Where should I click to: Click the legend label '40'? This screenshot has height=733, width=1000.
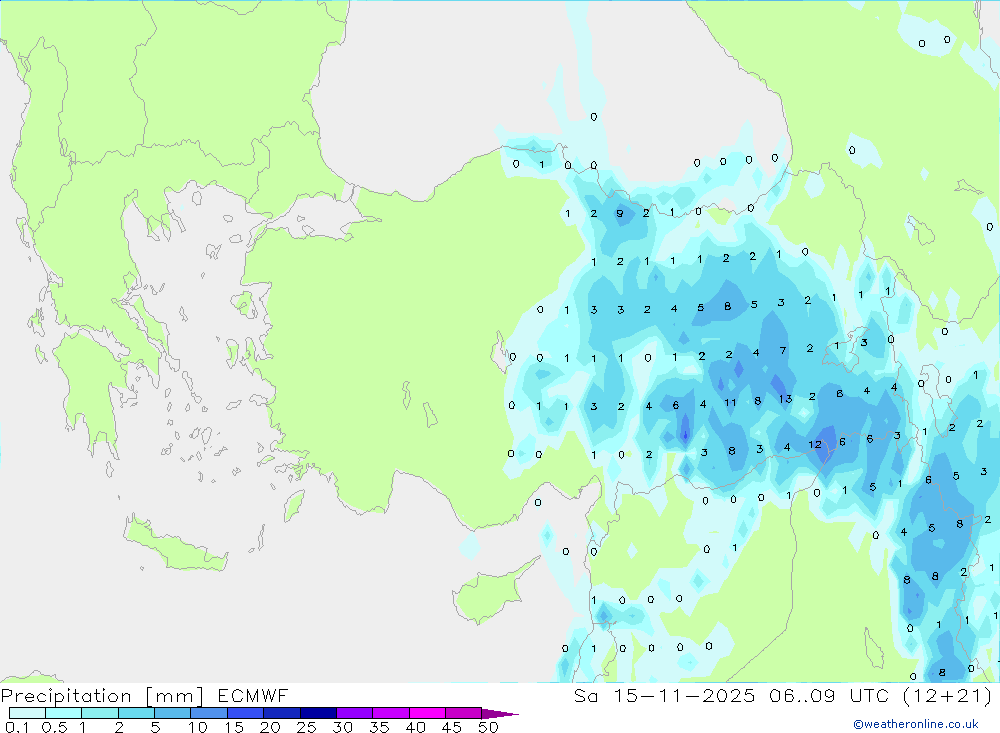pyautogui.click(x=415, y=727)
